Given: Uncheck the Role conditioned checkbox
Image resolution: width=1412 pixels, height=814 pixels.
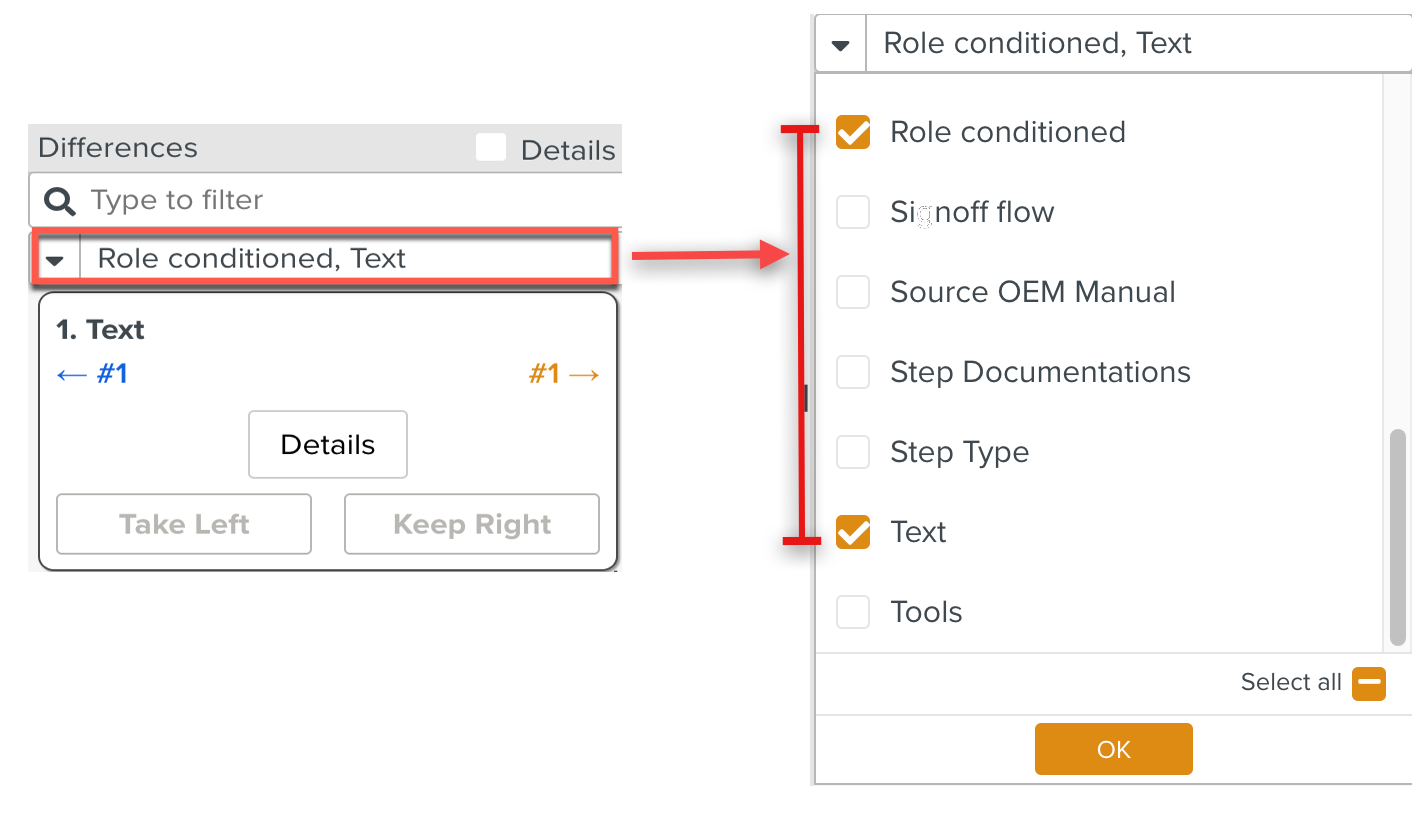Looking at the screenshot, I should (853, 132).
